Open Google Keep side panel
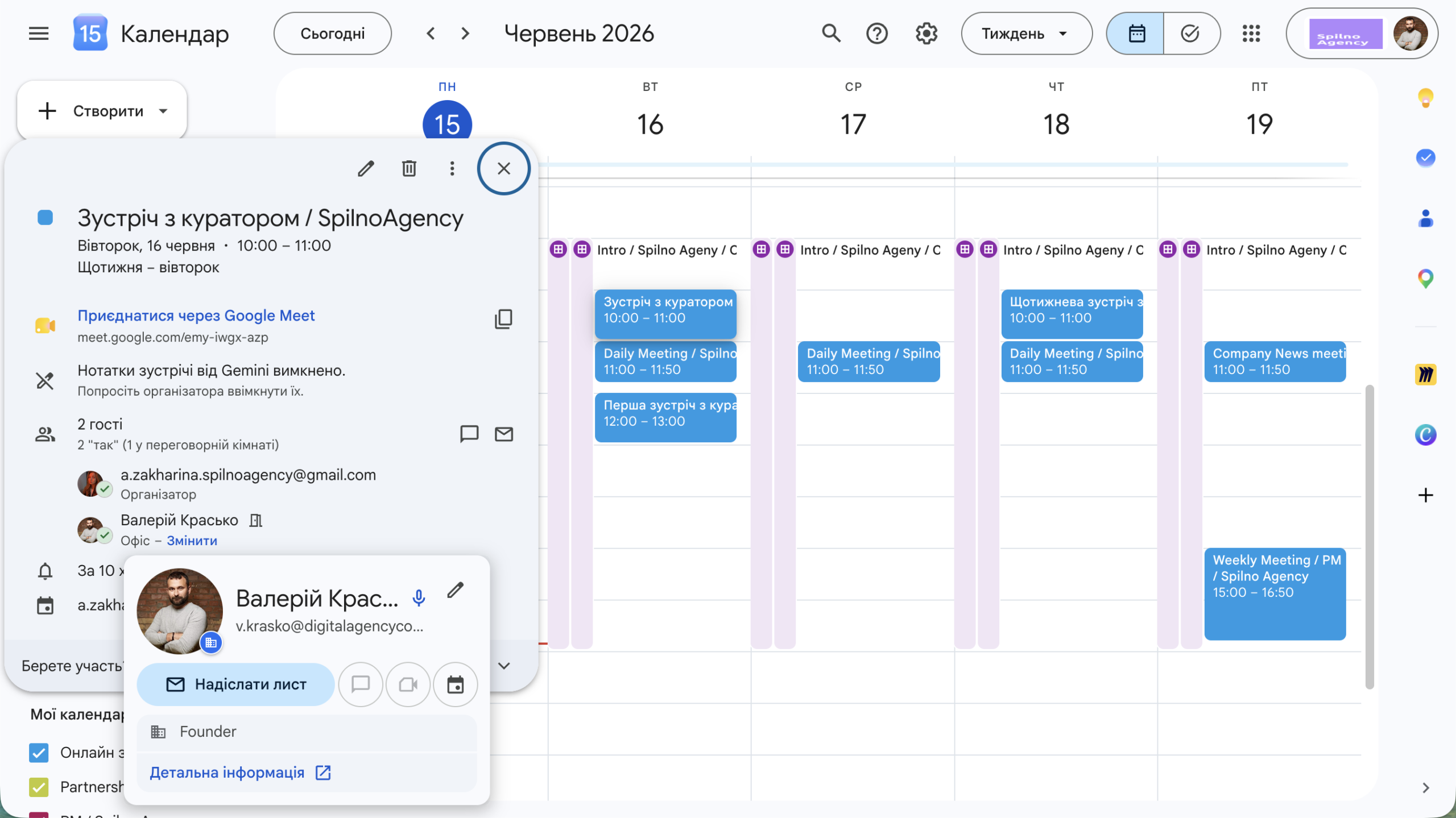Viewport: 1456px width, 818px height. pos(1425,98)
